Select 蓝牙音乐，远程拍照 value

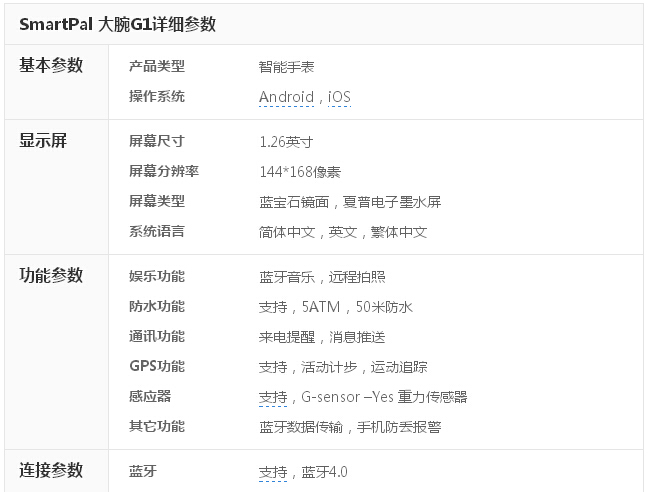coord(322,277)
